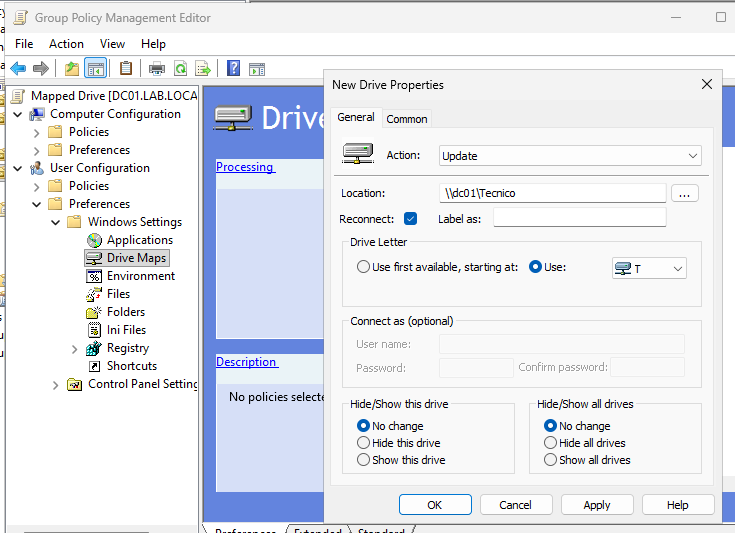Click the Refresh toolbar icon
This screenshot has width=735, height=533.
(x=180, y=68)
